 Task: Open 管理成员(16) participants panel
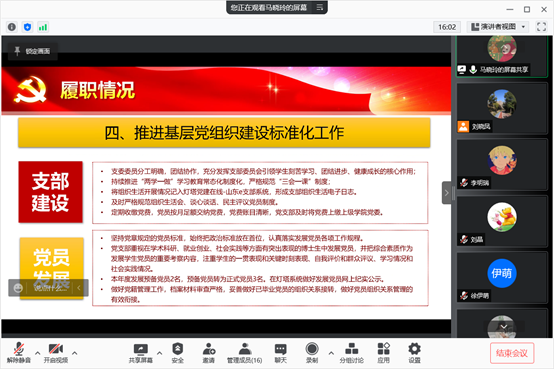[244, 353]
